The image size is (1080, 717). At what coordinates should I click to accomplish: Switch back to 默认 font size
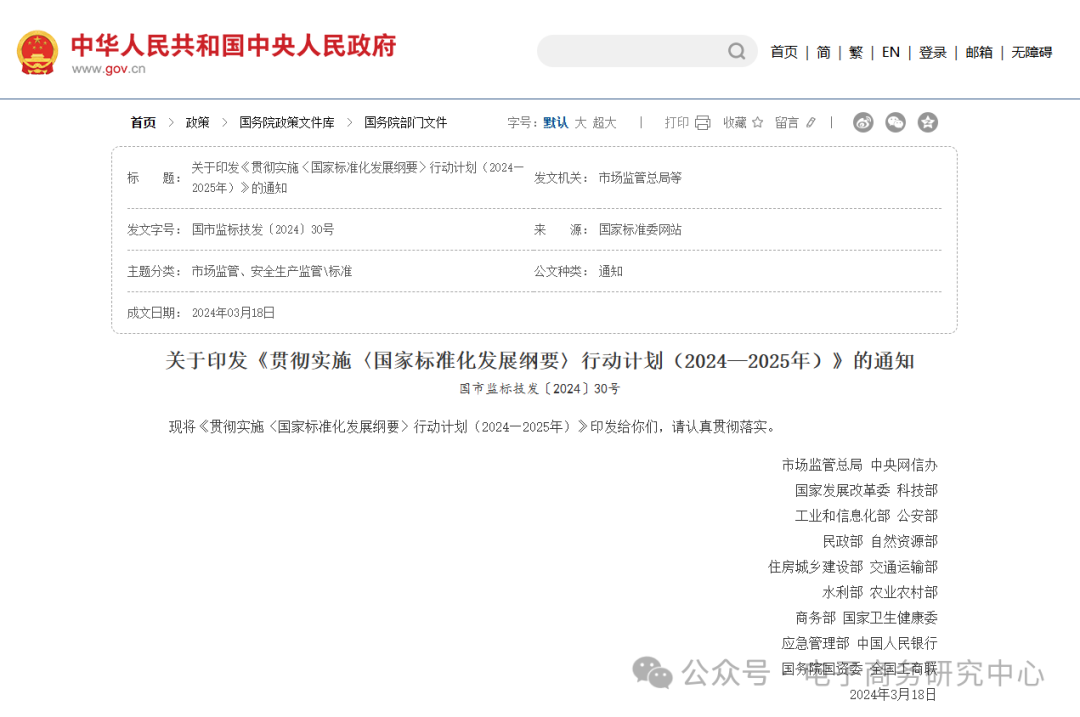[x=556, y=122]
